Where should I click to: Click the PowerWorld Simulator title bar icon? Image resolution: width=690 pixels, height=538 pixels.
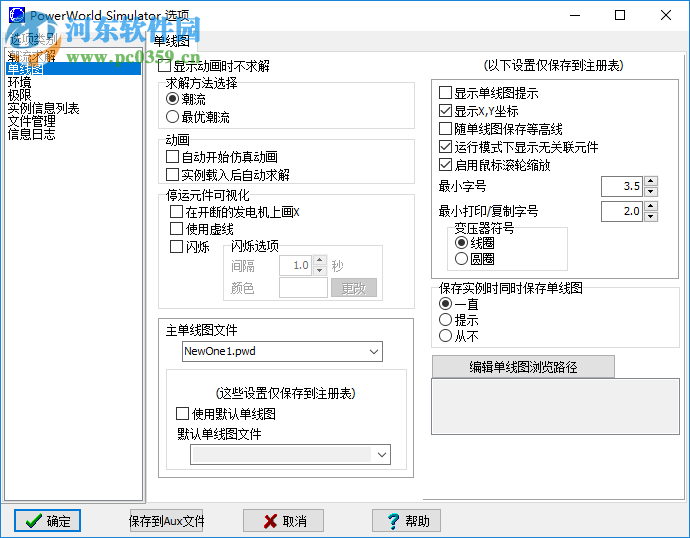(17, 15)
